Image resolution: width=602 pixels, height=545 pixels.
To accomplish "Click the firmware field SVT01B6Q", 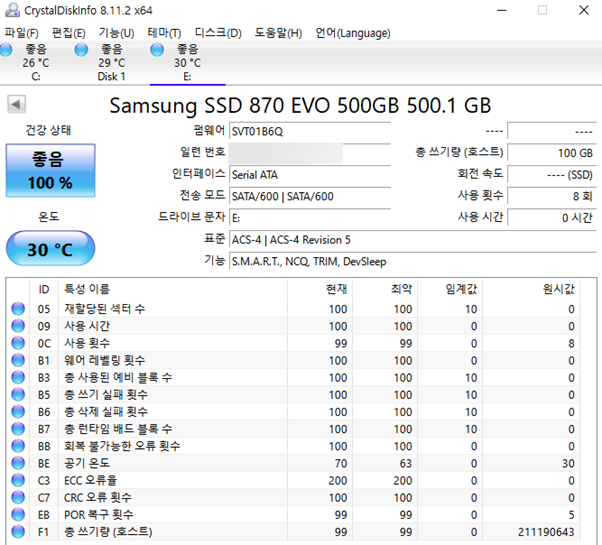I will [x=310, y=132].
